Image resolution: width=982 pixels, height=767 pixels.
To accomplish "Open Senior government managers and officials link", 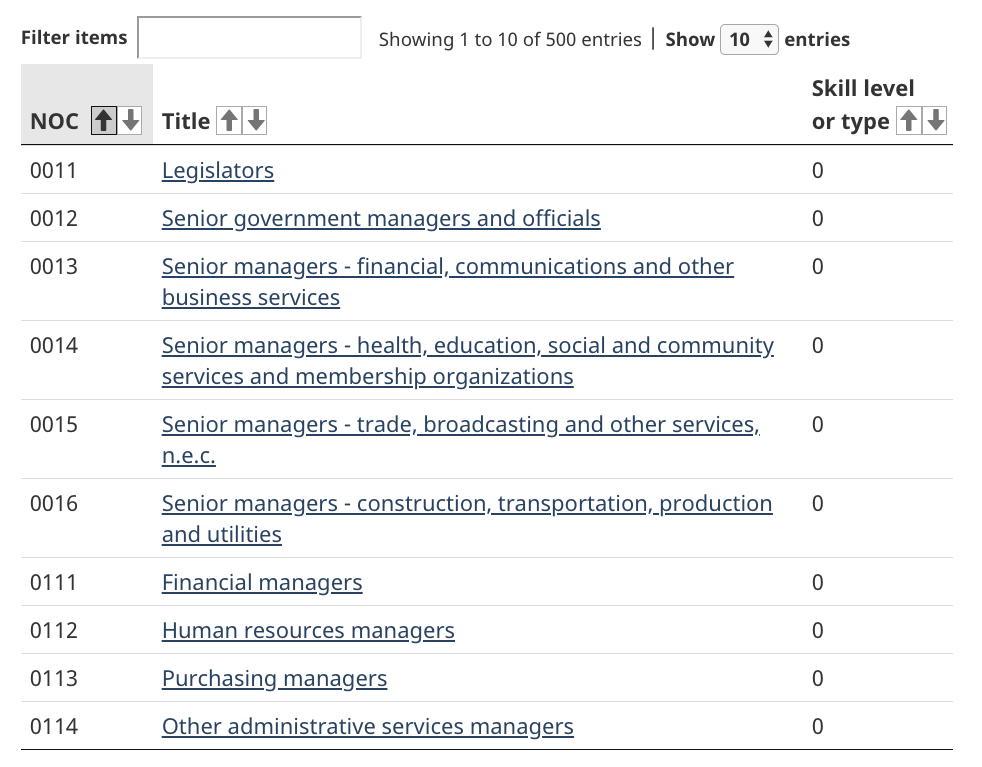I will [x=381, y=218].
